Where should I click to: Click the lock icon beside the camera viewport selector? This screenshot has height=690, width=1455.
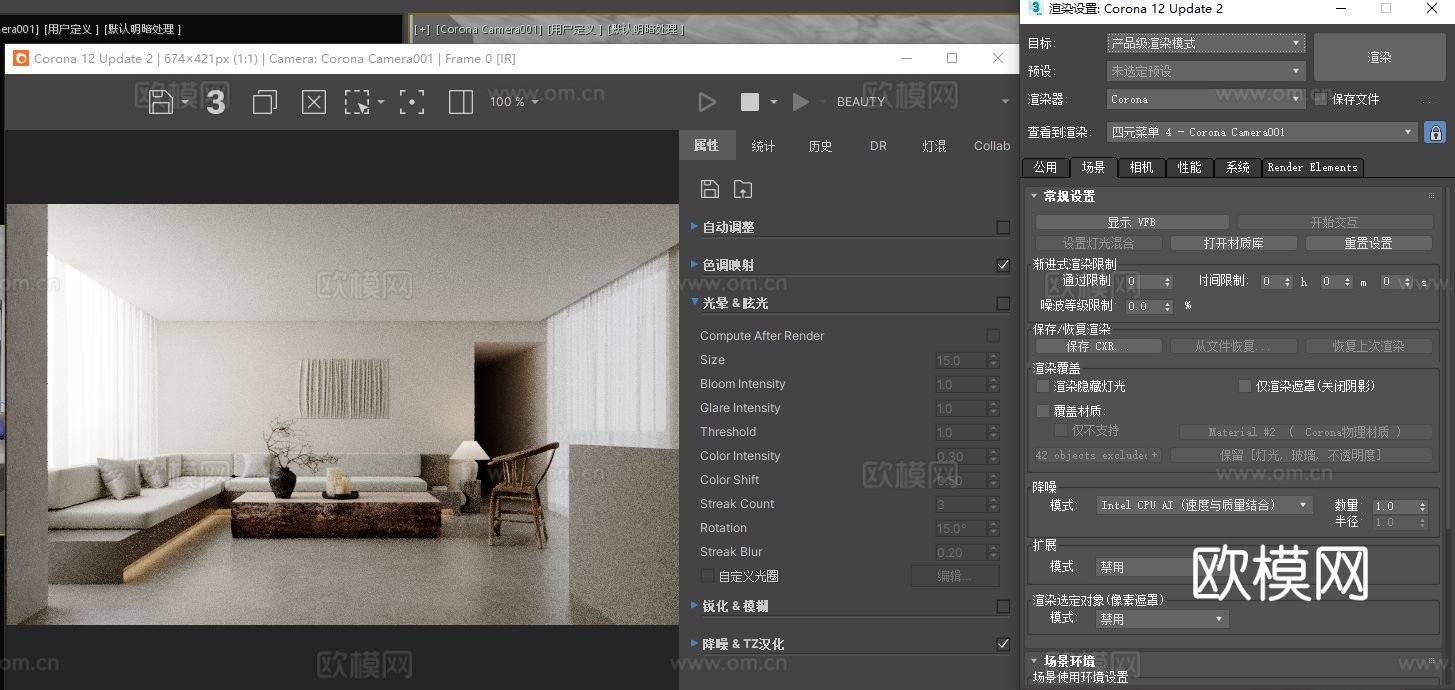click(1434, 131)
